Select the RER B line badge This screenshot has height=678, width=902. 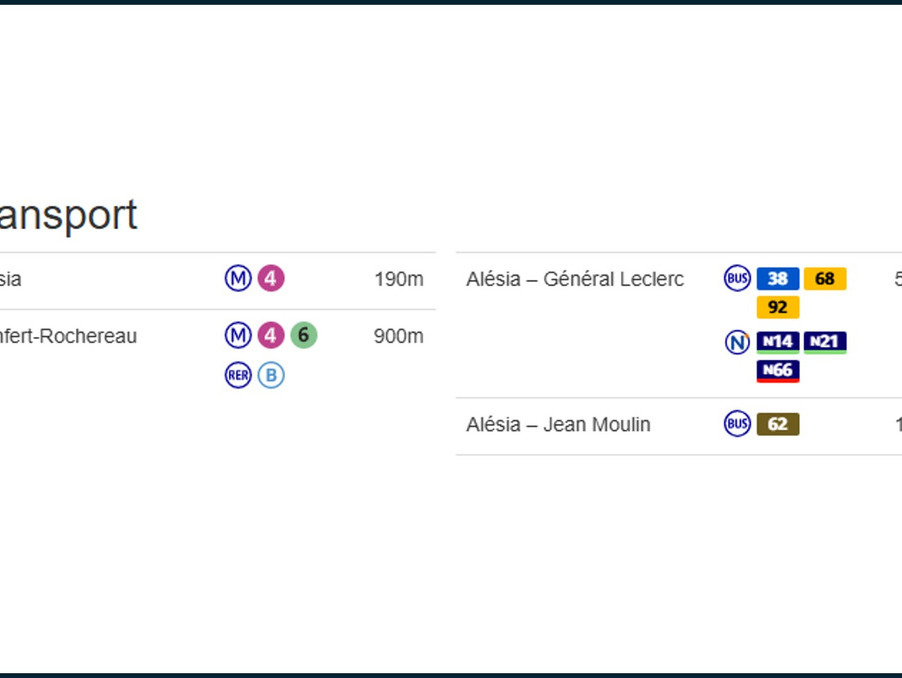pos(271,375)
